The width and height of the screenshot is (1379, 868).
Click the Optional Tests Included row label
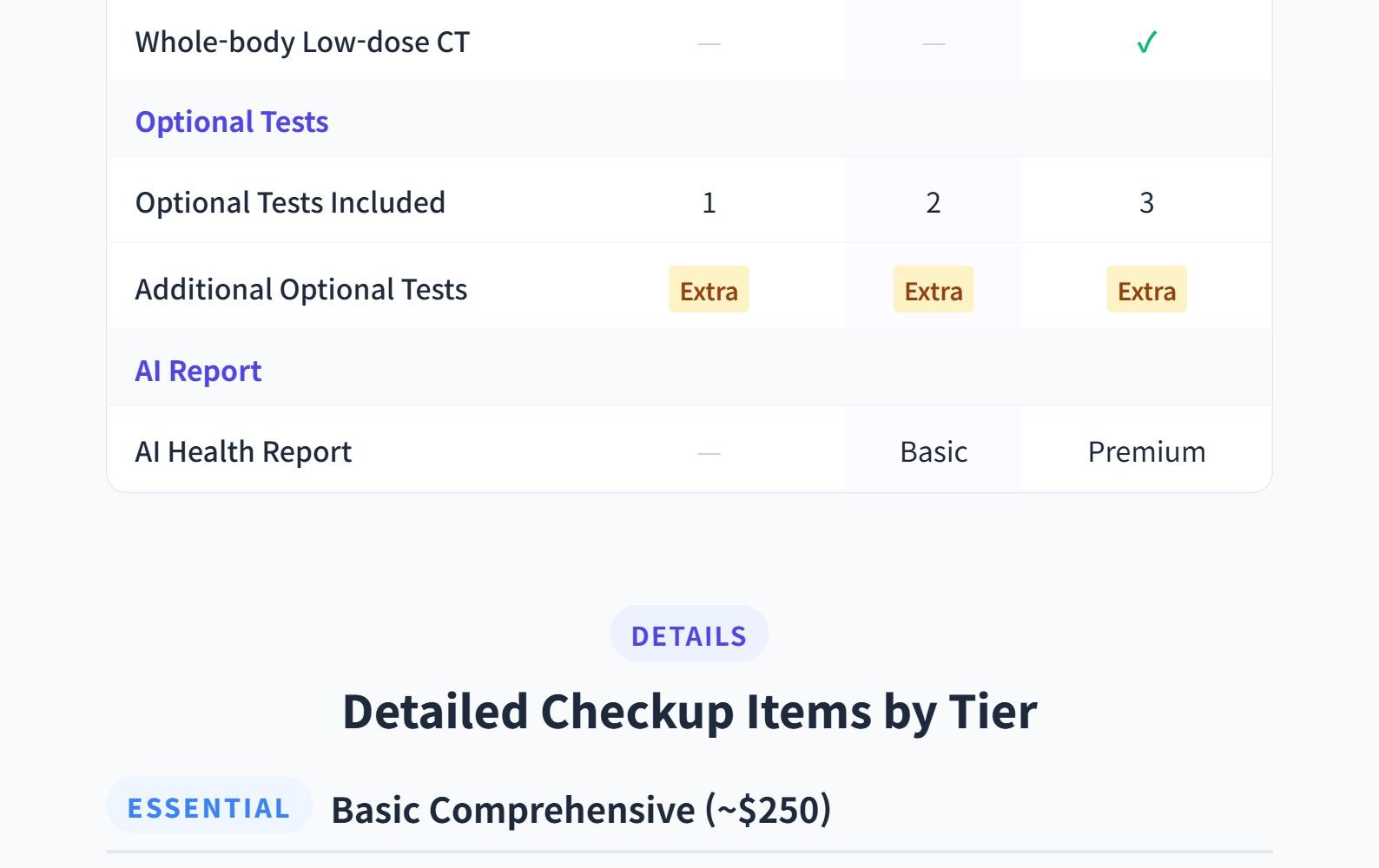pyautogui.click(x=290, y=202)
